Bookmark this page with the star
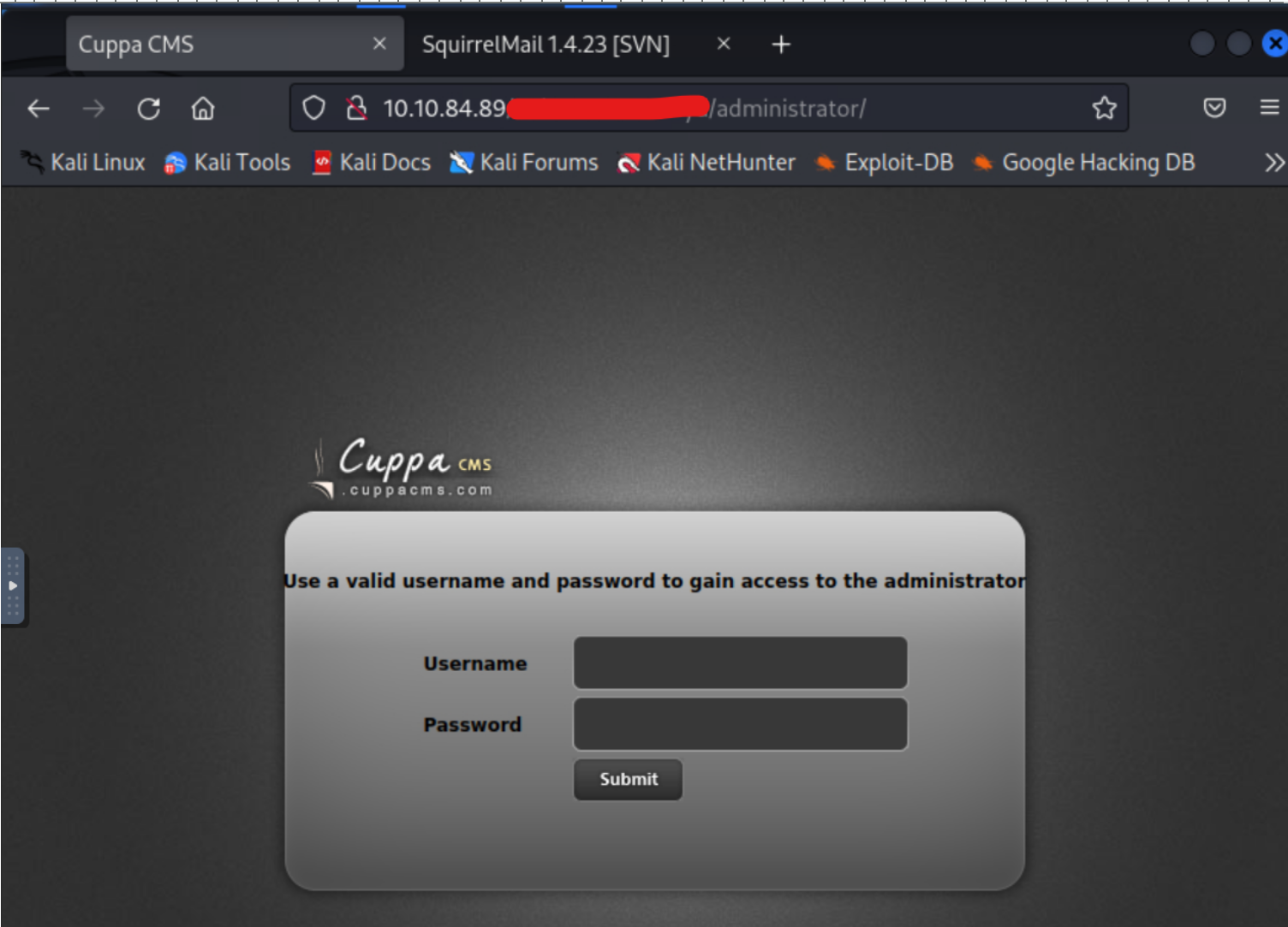The image size is (1288, 927). 1104,108
